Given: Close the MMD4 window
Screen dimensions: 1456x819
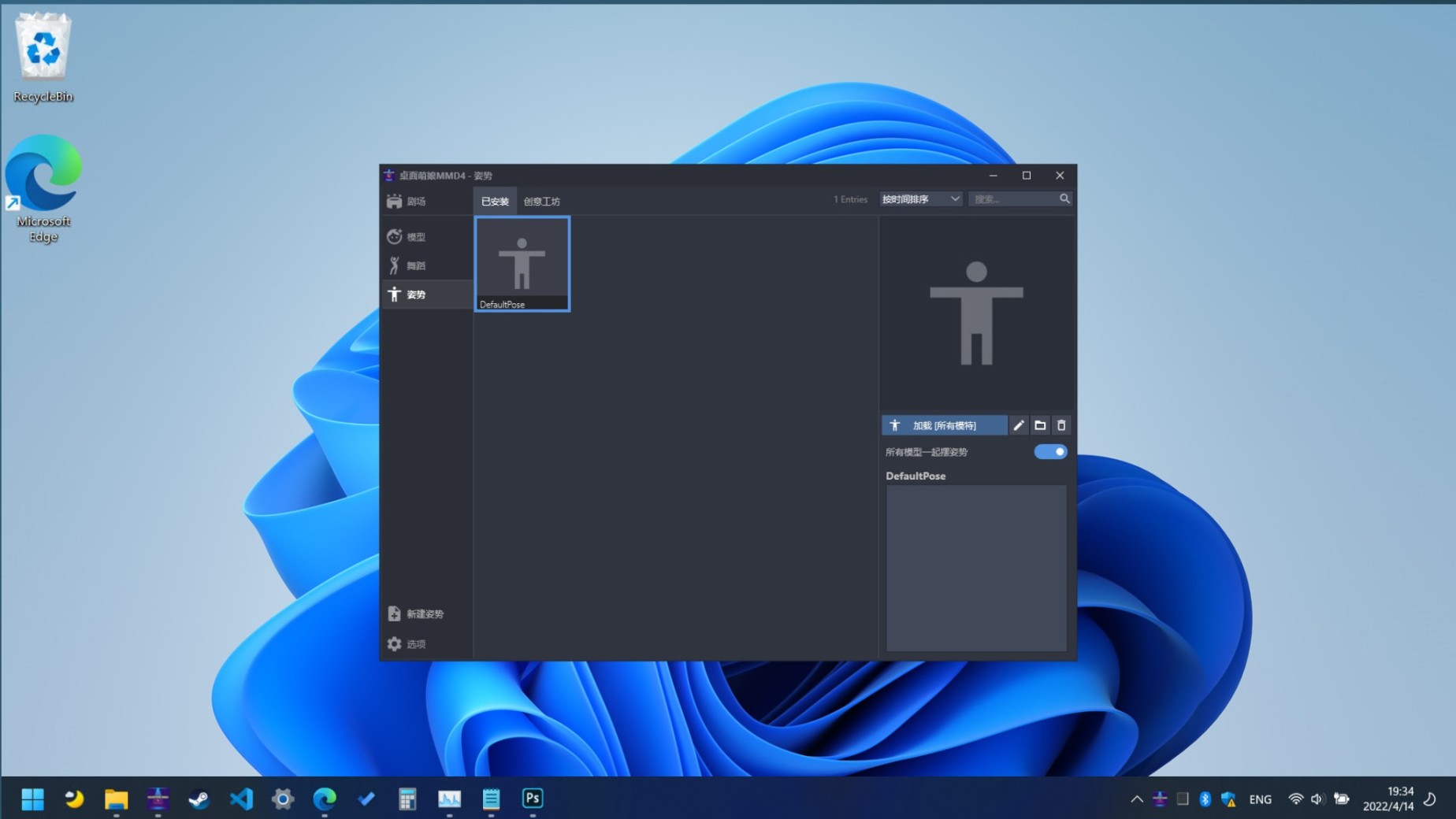Looking at the screenshot, I should (x=1060, y=176).
